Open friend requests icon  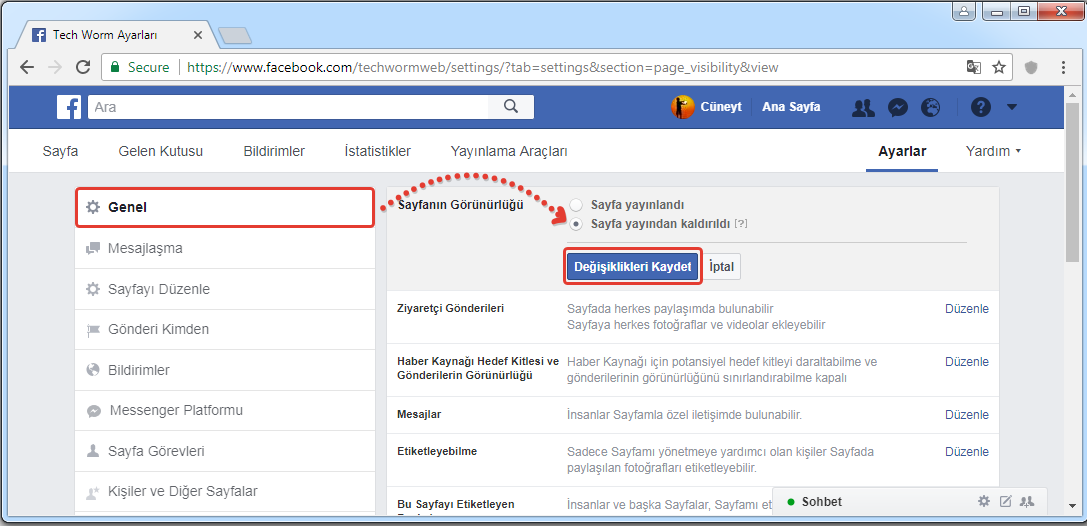[x=863, y=107]
